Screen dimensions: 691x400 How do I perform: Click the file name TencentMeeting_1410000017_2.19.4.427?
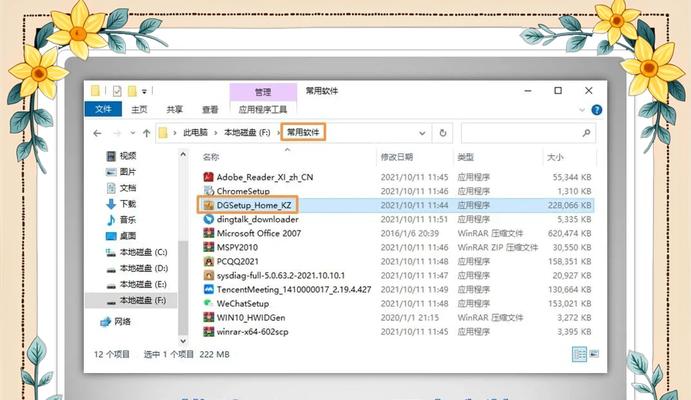click(x=294, y=289)
